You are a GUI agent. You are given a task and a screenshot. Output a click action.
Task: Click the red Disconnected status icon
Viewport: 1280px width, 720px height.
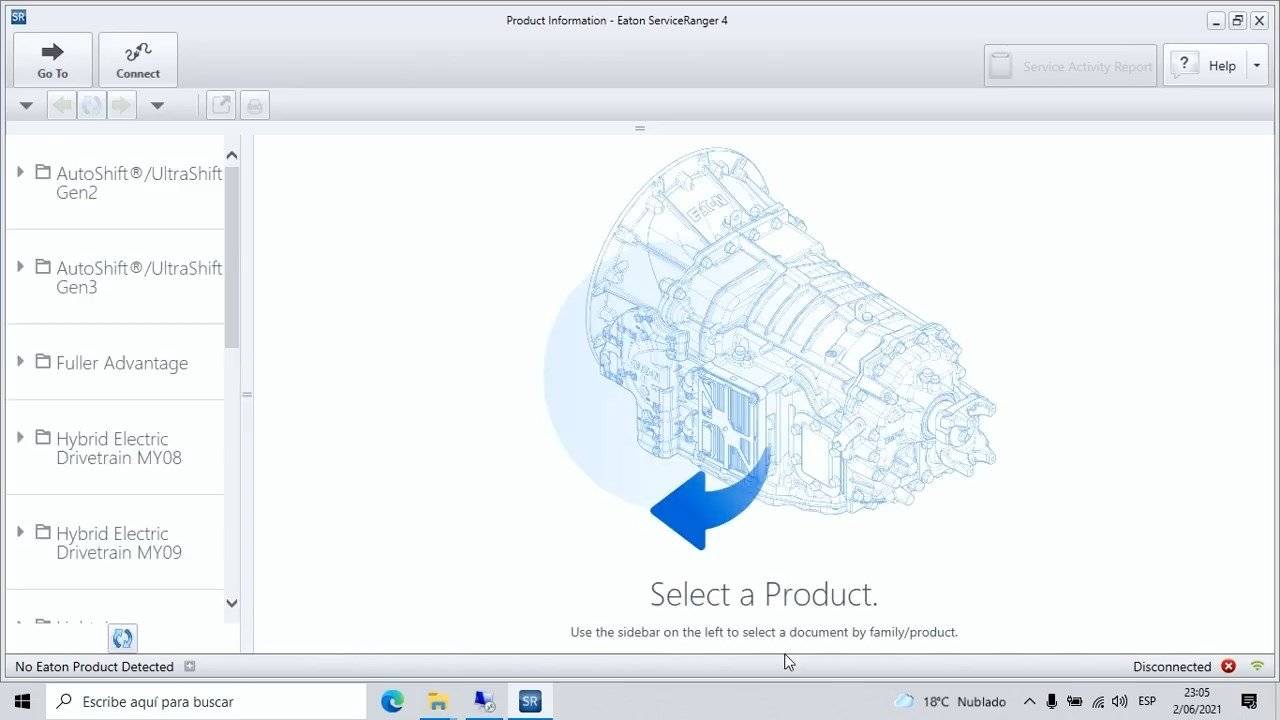point(1228,666)
